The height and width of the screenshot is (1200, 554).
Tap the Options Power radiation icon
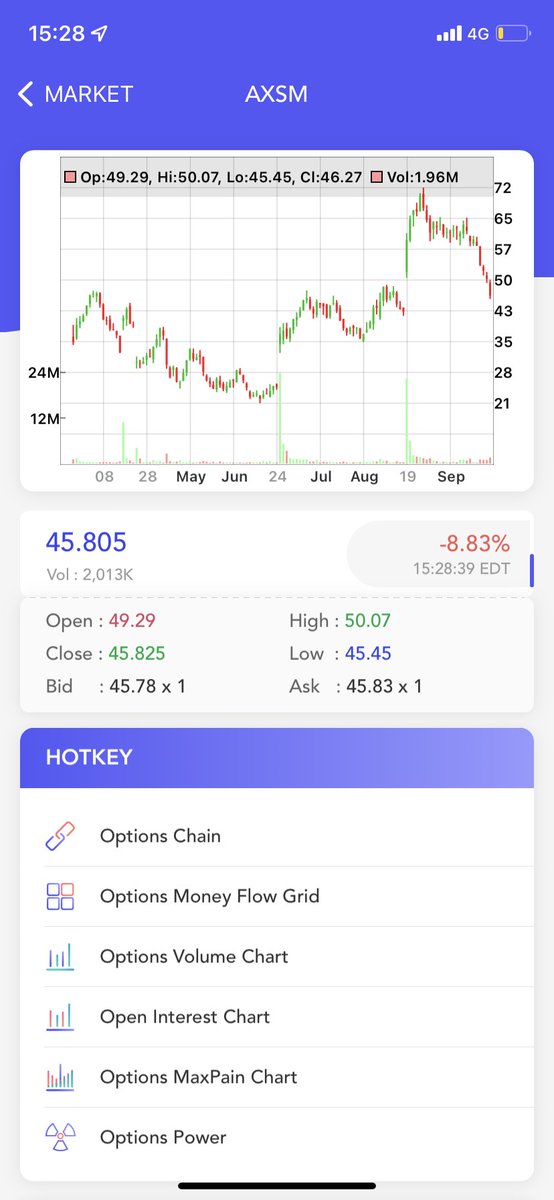[60, 1137]
